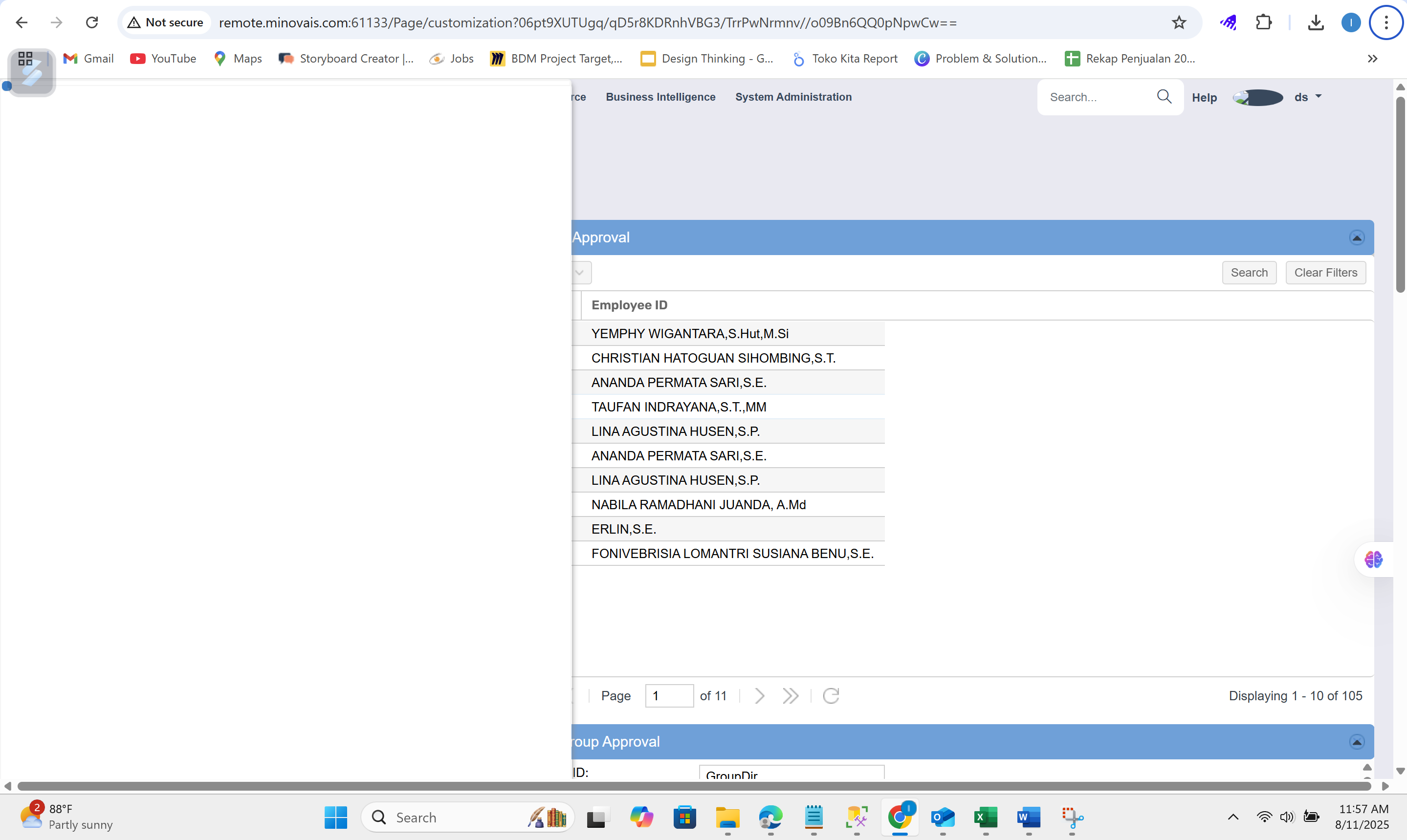This screenshot has height=840, width=1407.
Task: Click Windows taskbar Search box
Action: pyautogui.click(x=468, y=818)
